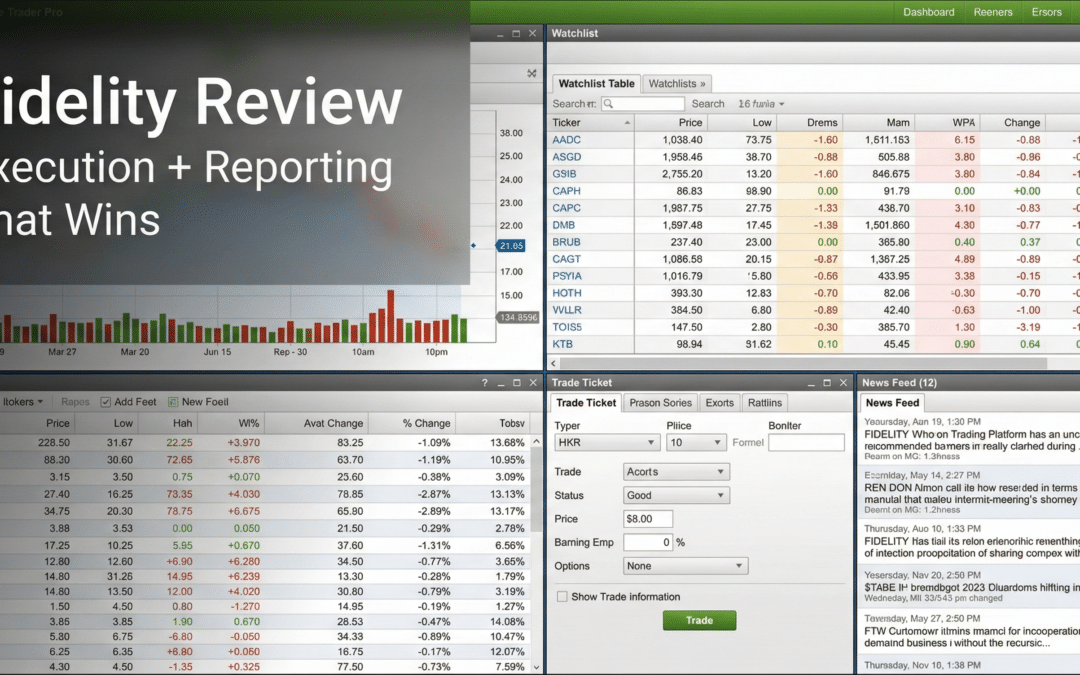Switch to the Watchlist Table tab

596,83
